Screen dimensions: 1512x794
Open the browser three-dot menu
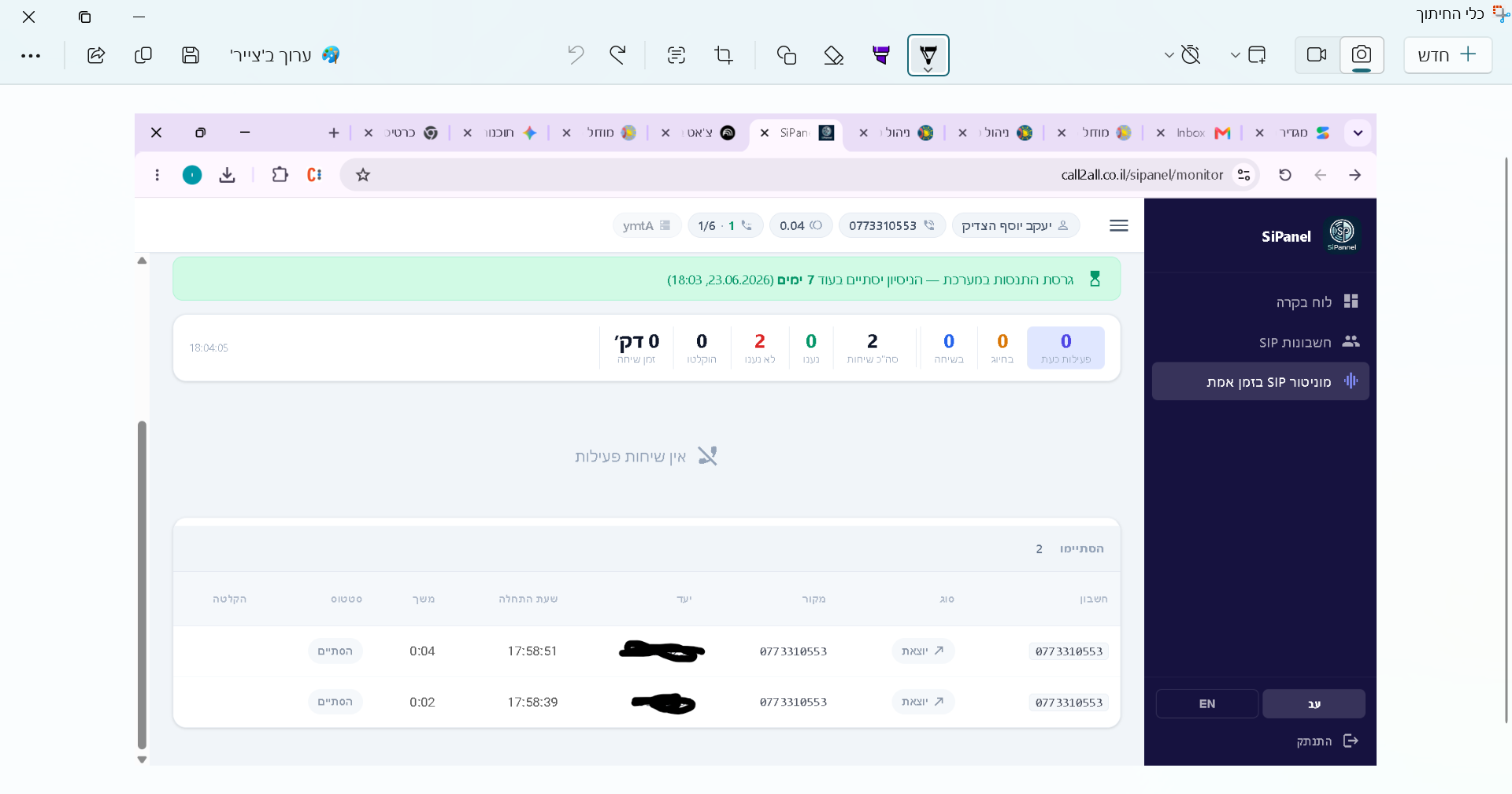pos(157,175)
